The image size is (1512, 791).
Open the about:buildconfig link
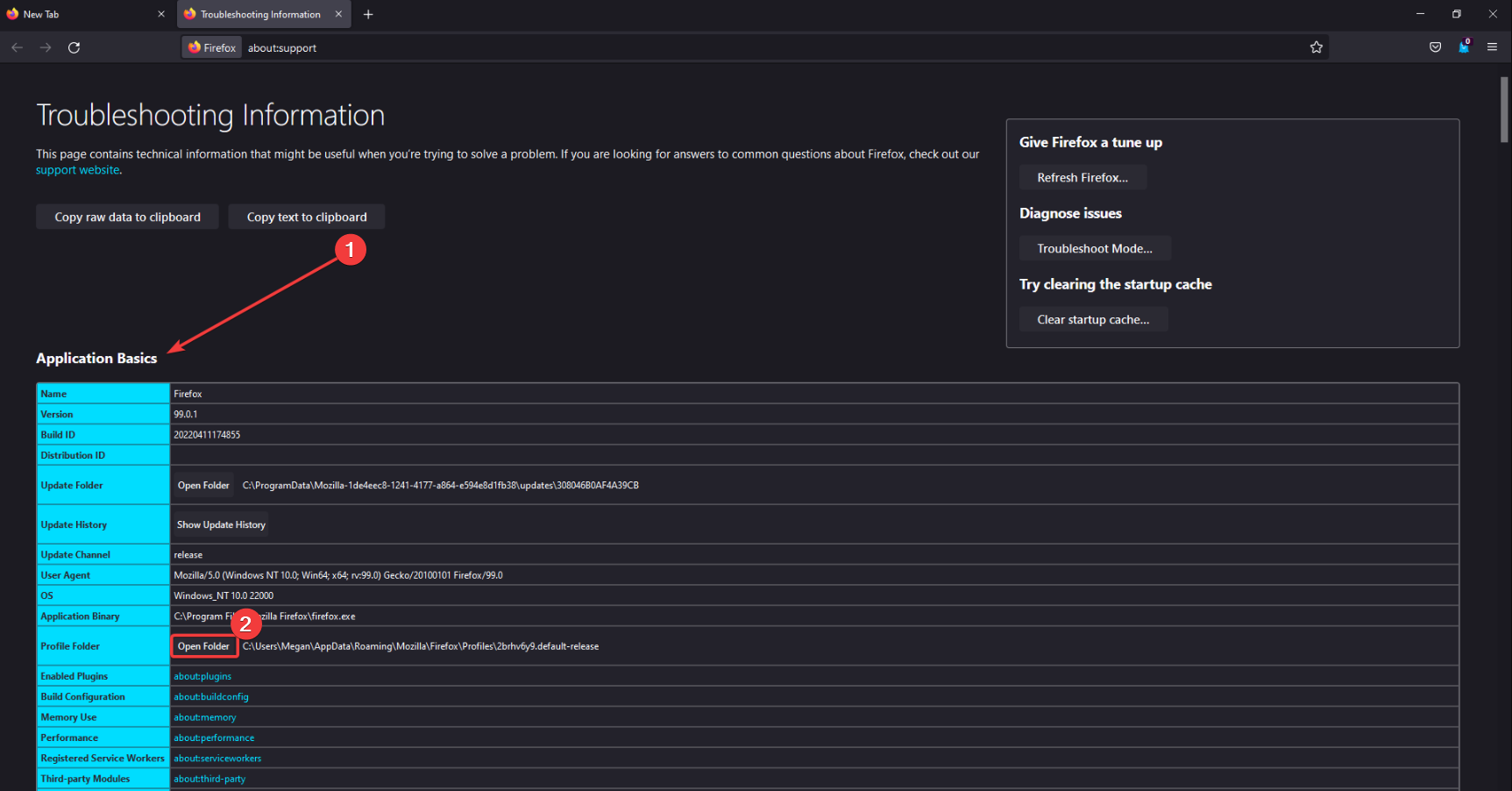click(211, 696)
